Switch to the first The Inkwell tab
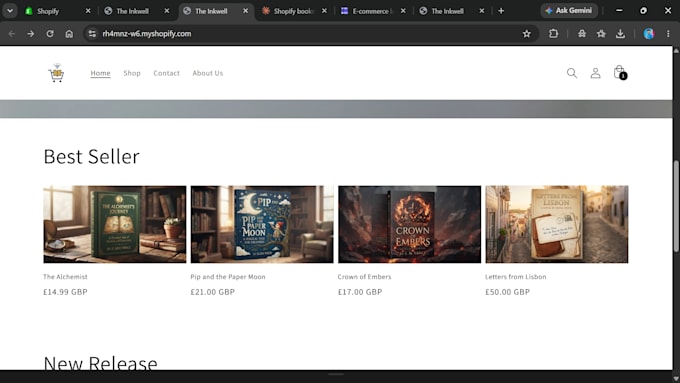This screenshot has width=680, height=383. pos(137,11)
